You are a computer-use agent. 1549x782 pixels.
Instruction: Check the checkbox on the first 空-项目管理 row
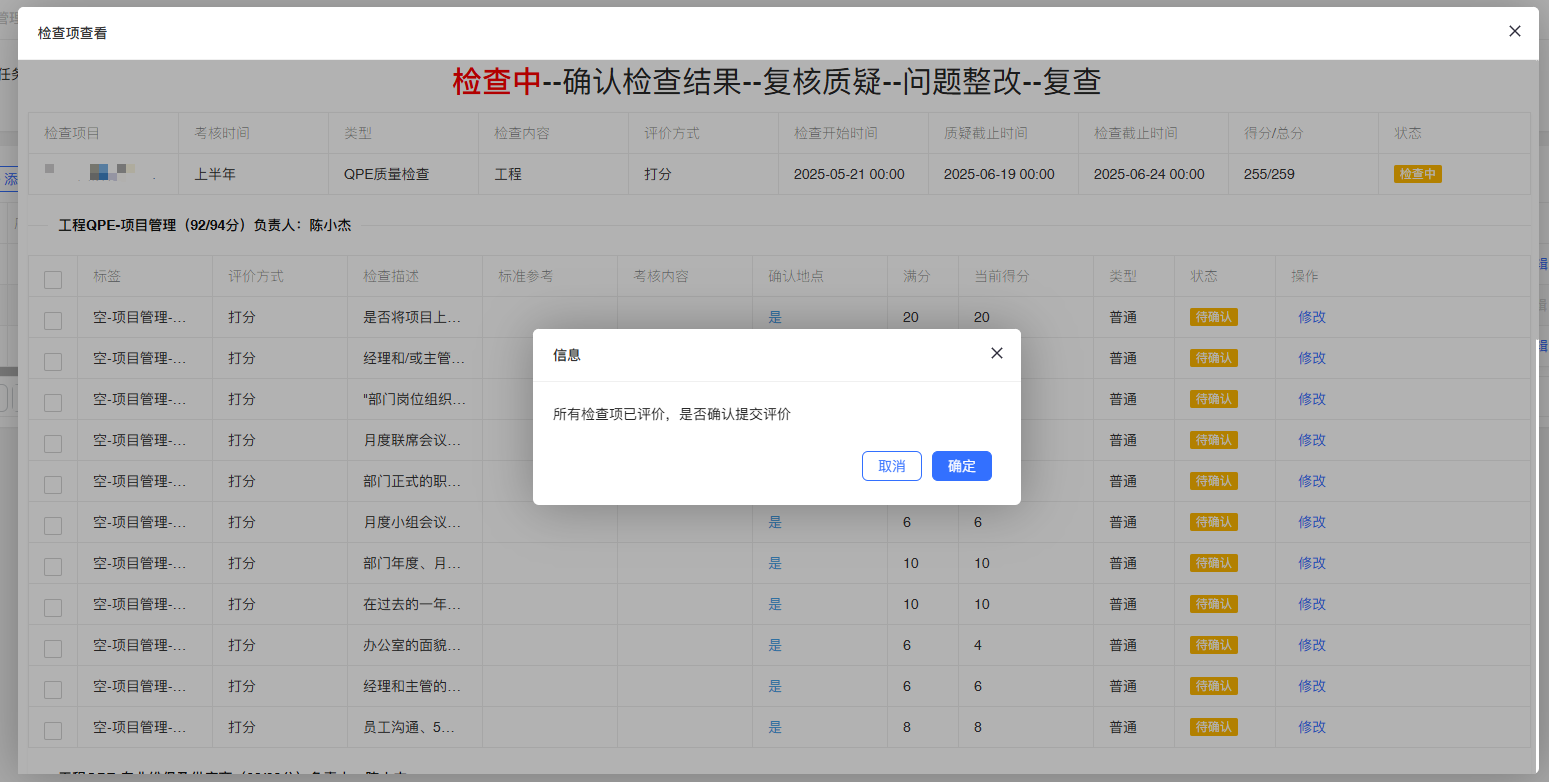click(53, 317)
